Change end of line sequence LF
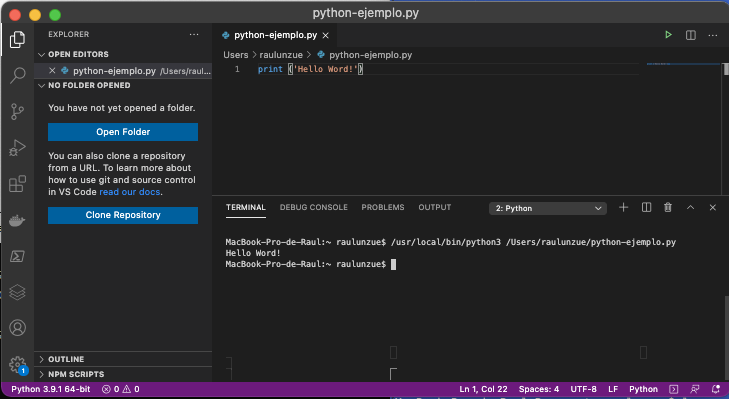 613,389
